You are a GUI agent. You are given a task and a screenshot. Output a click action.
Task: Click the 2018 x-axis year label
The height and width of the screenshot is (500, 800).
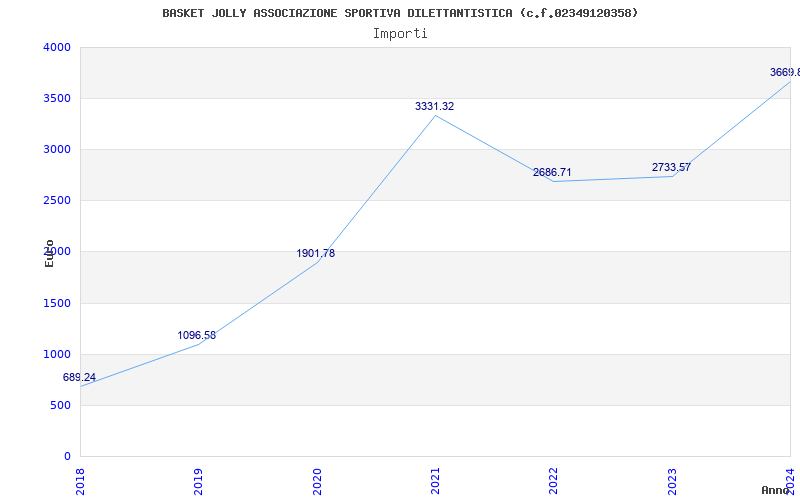(x=80, y=481)
